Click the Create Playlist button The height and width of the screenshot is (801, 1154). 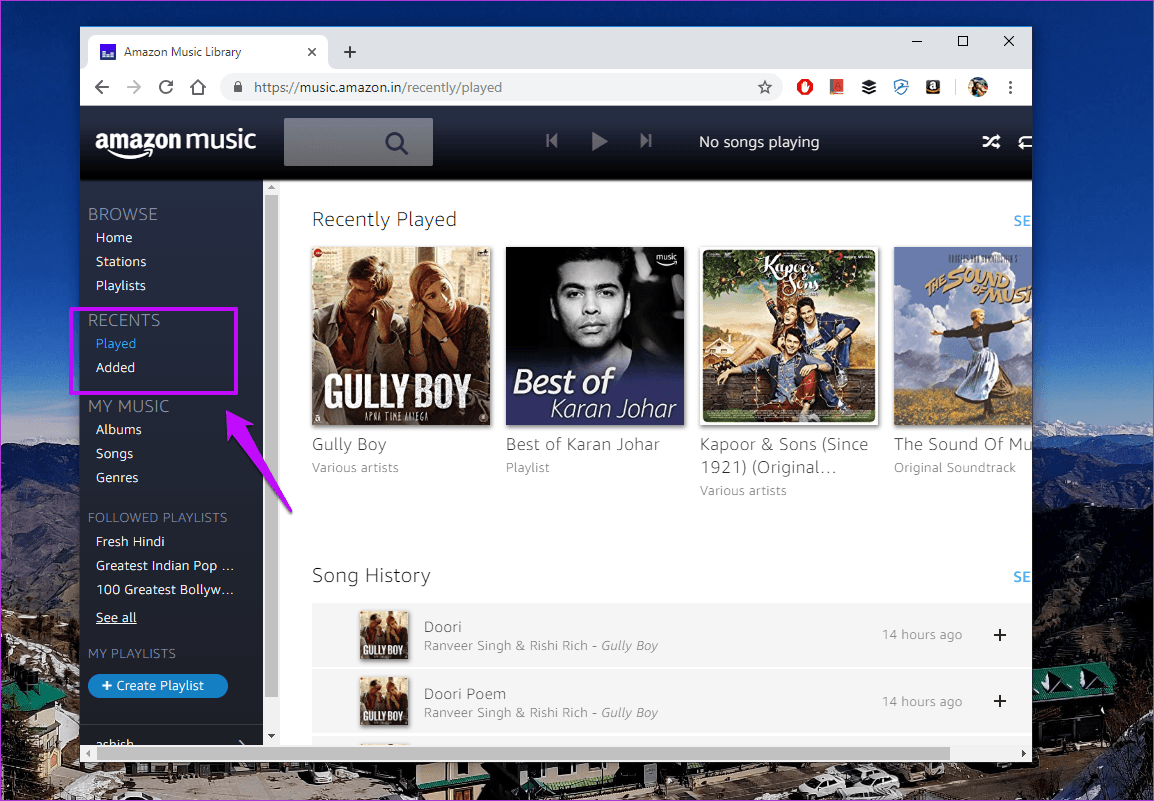(157, 685)
